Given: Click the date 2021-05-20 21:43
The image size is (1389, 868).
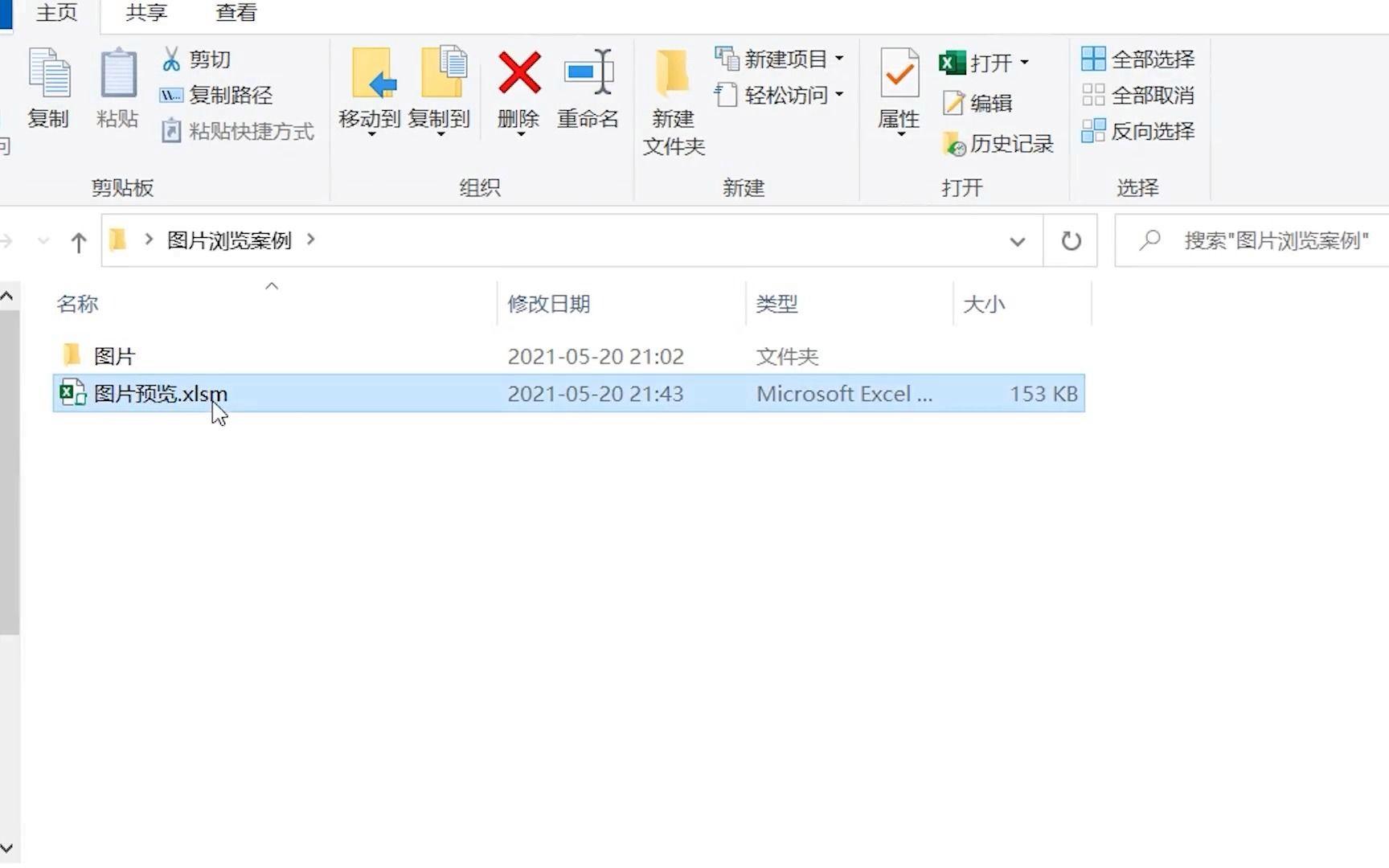Looking at the screenshot, I should click(x=596, y=394).
